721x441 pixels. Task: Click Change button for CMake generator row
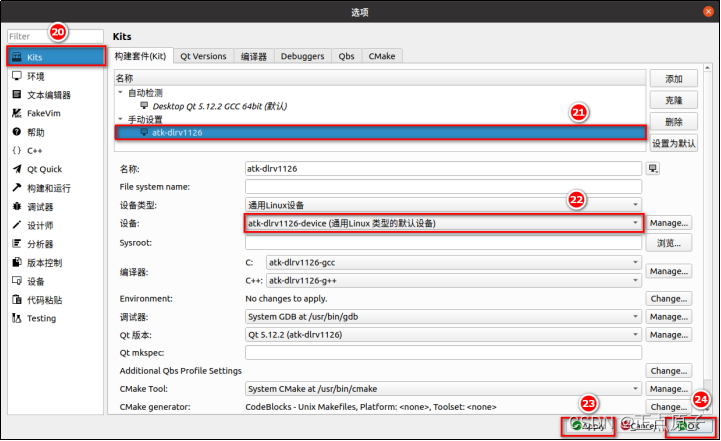tap(669, 407)
